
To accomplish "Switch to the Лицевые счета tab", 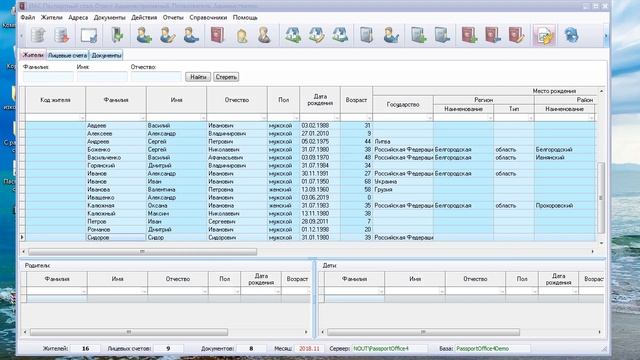I will coord(67,55).
